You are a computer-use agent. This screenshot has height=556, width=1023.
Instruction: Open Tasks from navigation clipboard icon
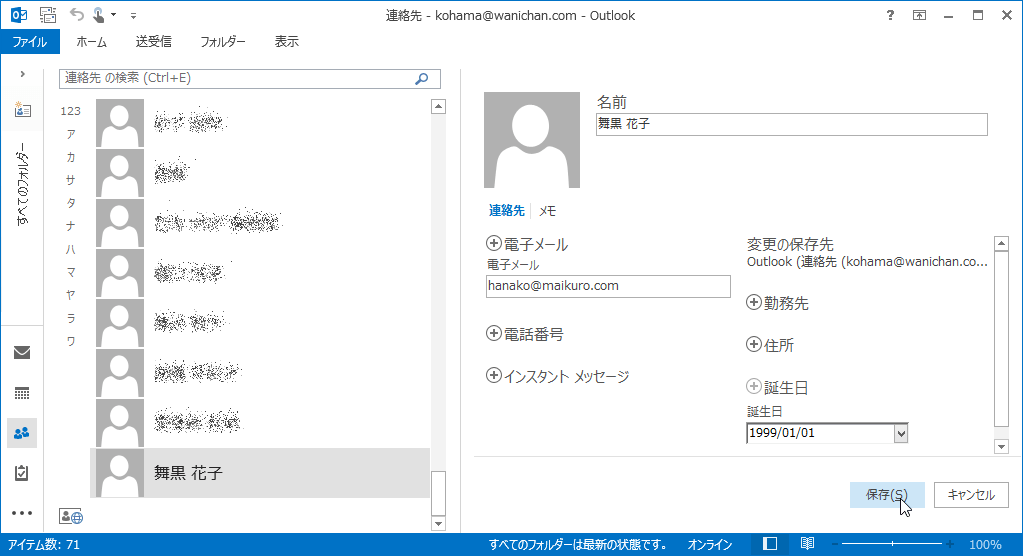click(x=22, y=473)
